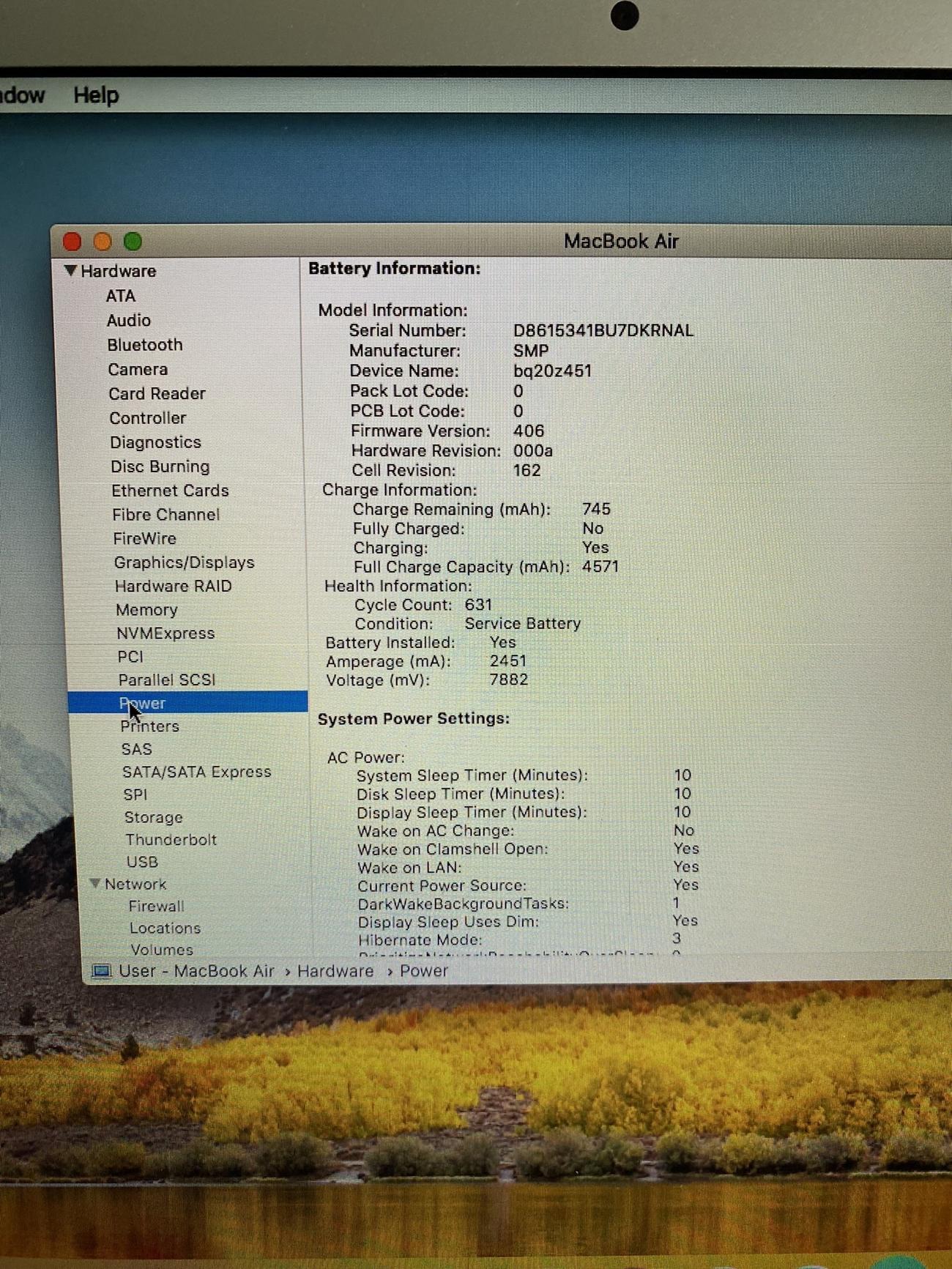Choose USB from the sidebar

(x=142, y=862)
